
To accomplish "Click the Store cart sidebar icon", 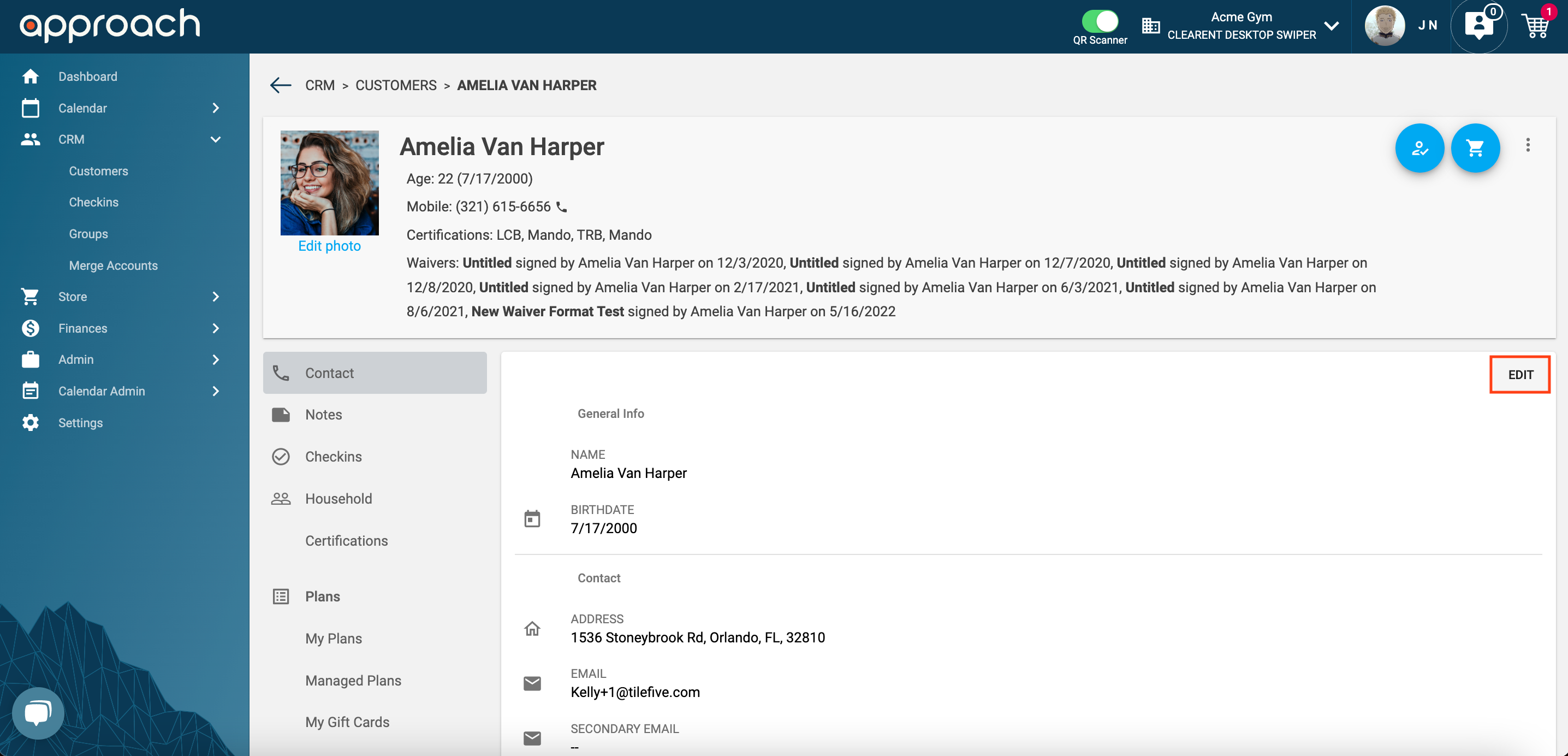I will (30, 297).
